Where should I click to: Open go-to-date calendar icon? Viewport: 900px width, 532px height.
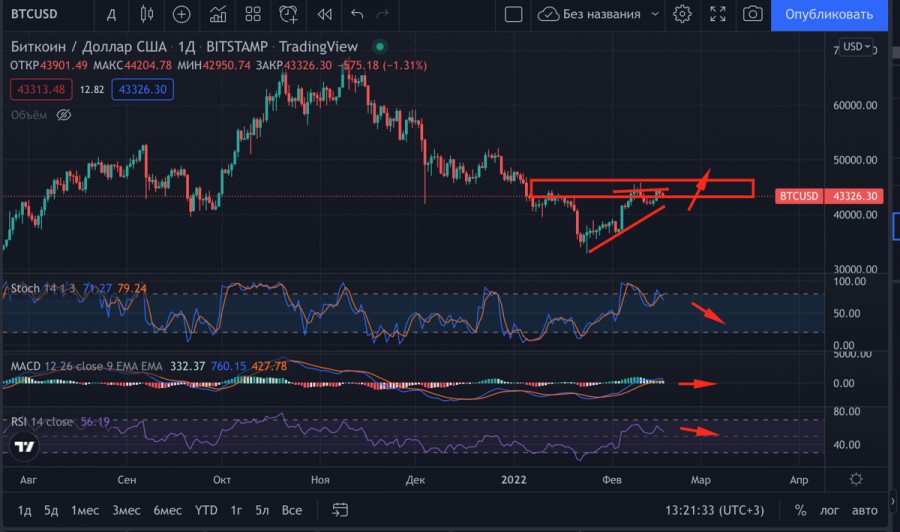340,510
